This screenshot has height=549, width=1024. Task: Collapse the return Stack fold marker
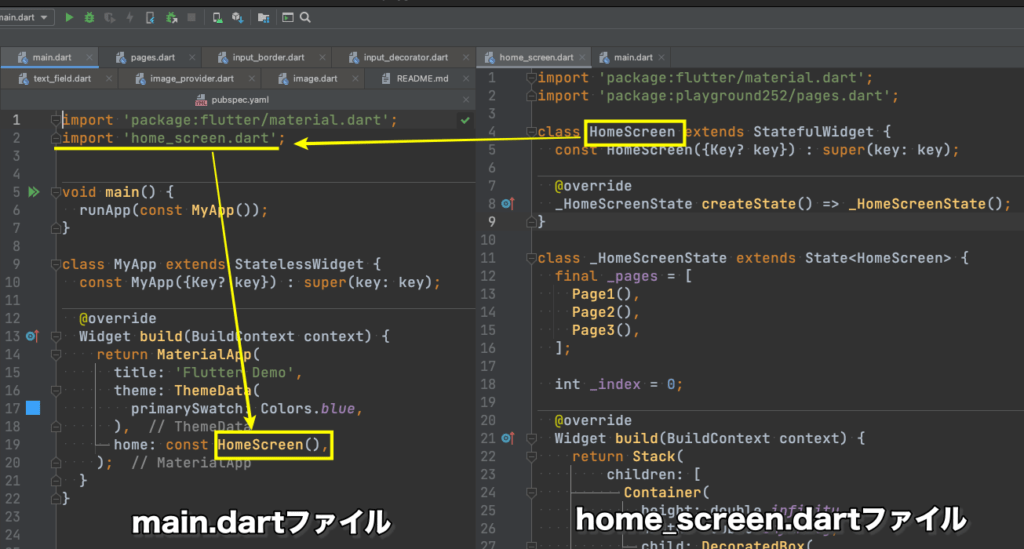pos(531,456)
